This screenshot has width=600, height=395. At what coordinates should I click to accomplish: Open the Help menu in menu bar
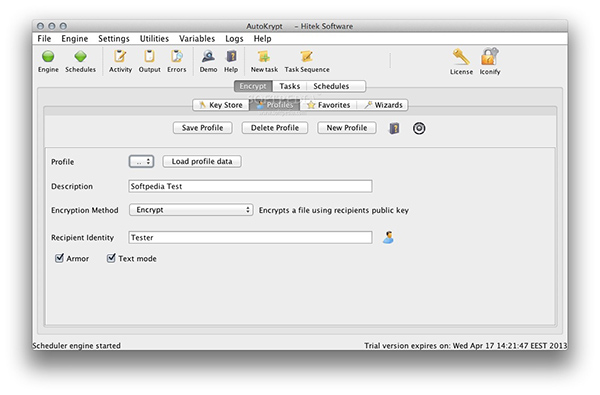tap(262, 39)
